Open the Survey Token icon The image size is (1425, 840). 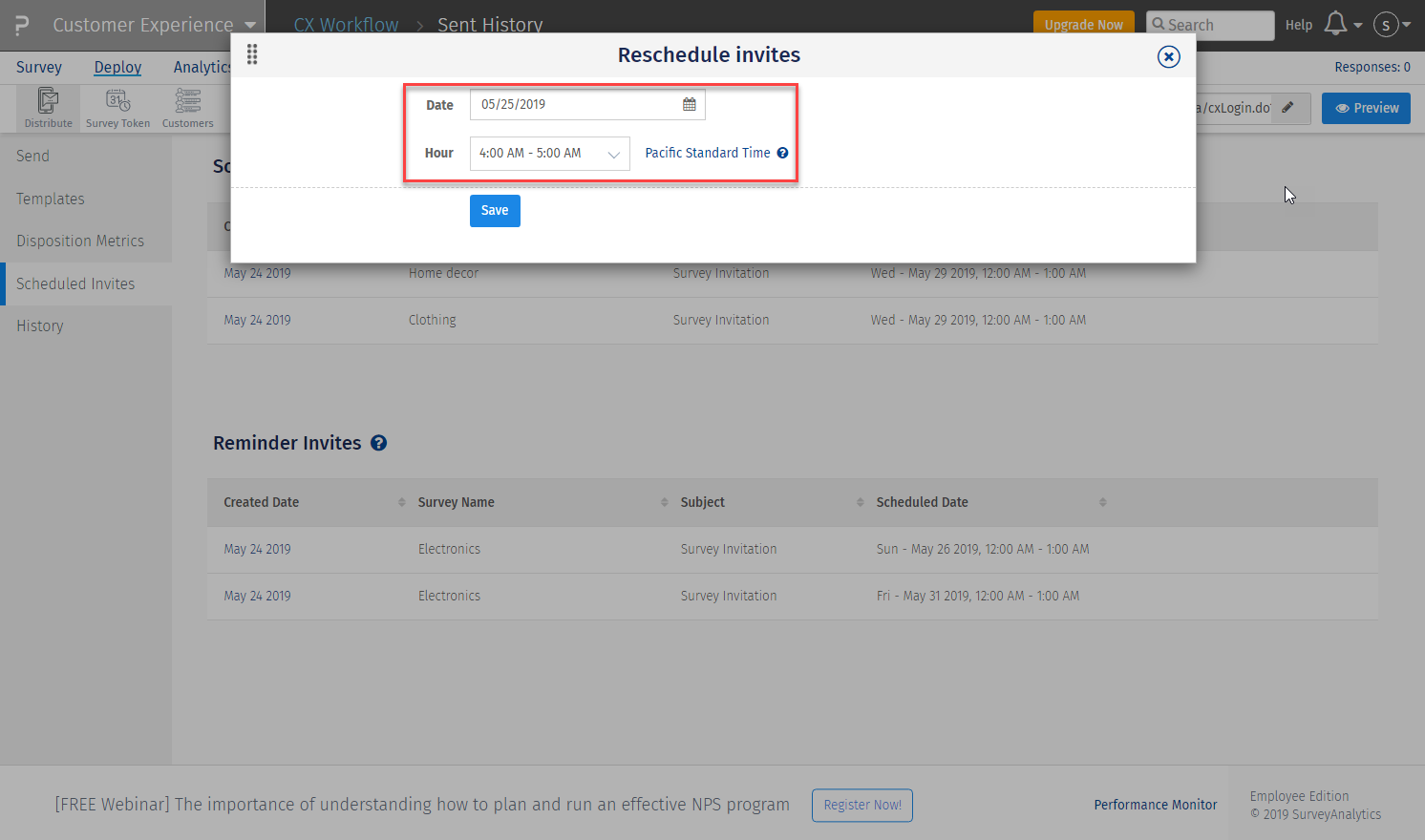(x=117, y=108)
